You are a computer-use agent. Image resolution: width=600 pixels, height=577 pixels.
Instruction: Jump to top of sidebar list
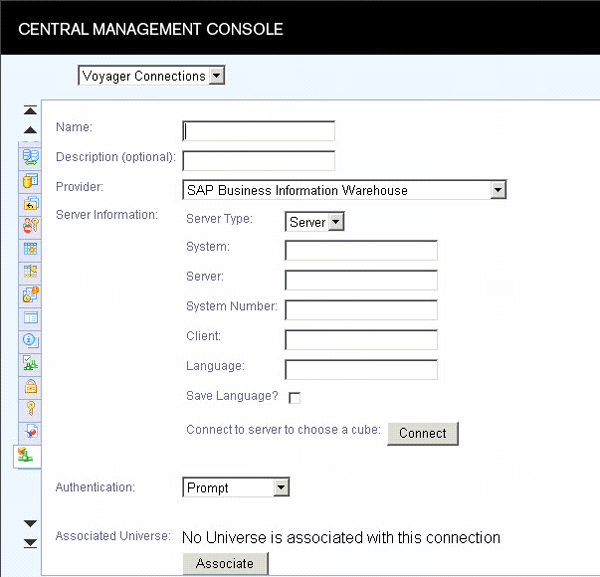30,110
